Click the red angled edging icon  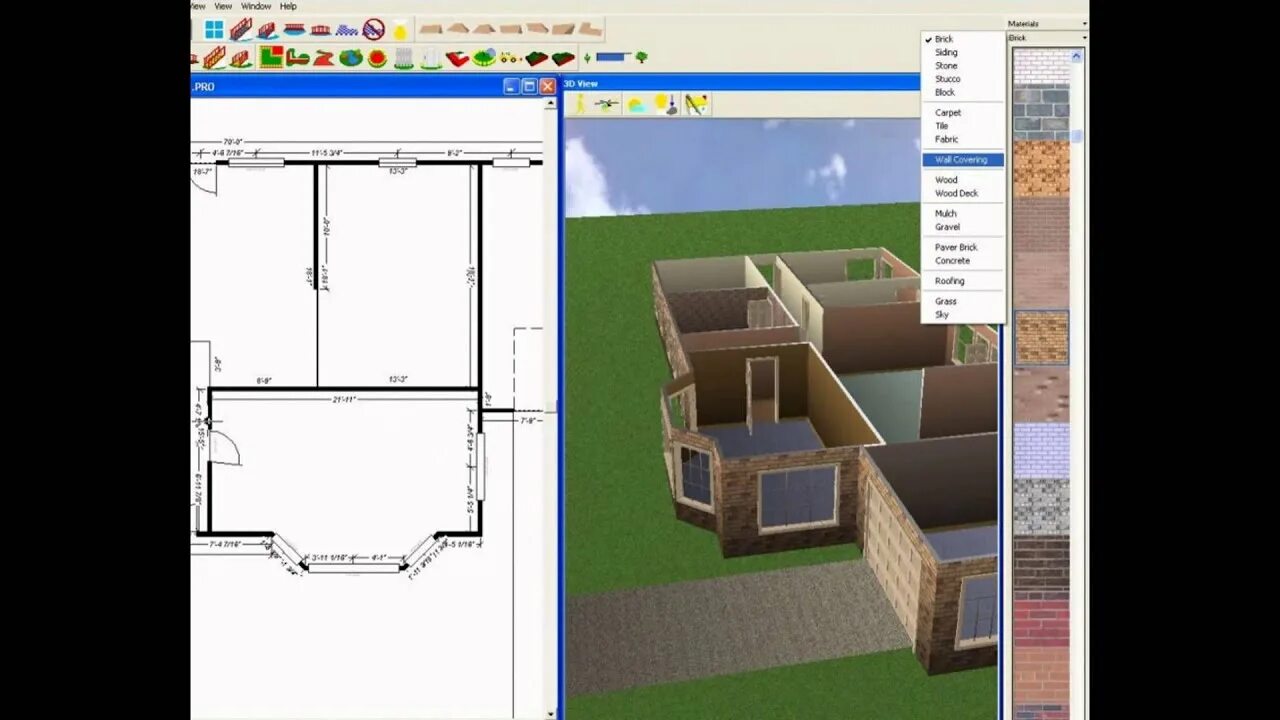coord(457,58)
